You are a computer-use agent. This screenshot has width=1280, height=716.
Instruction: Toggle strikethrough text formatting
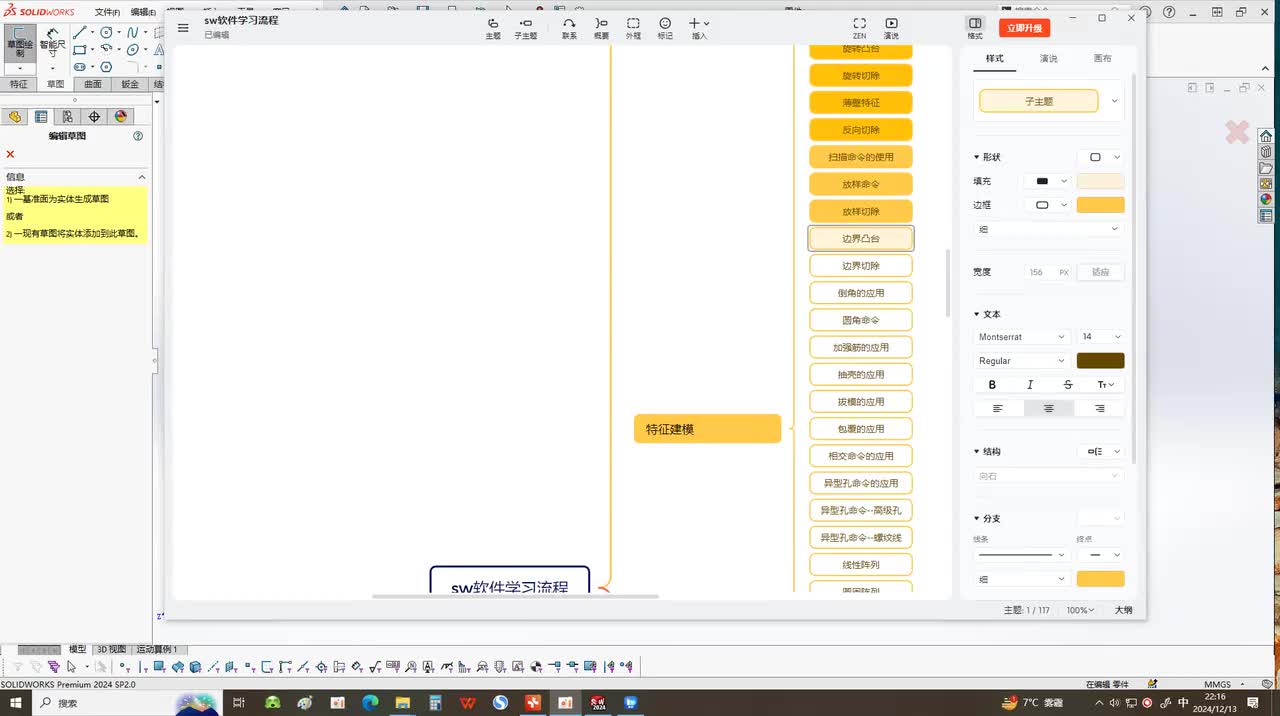[1068, 385]
